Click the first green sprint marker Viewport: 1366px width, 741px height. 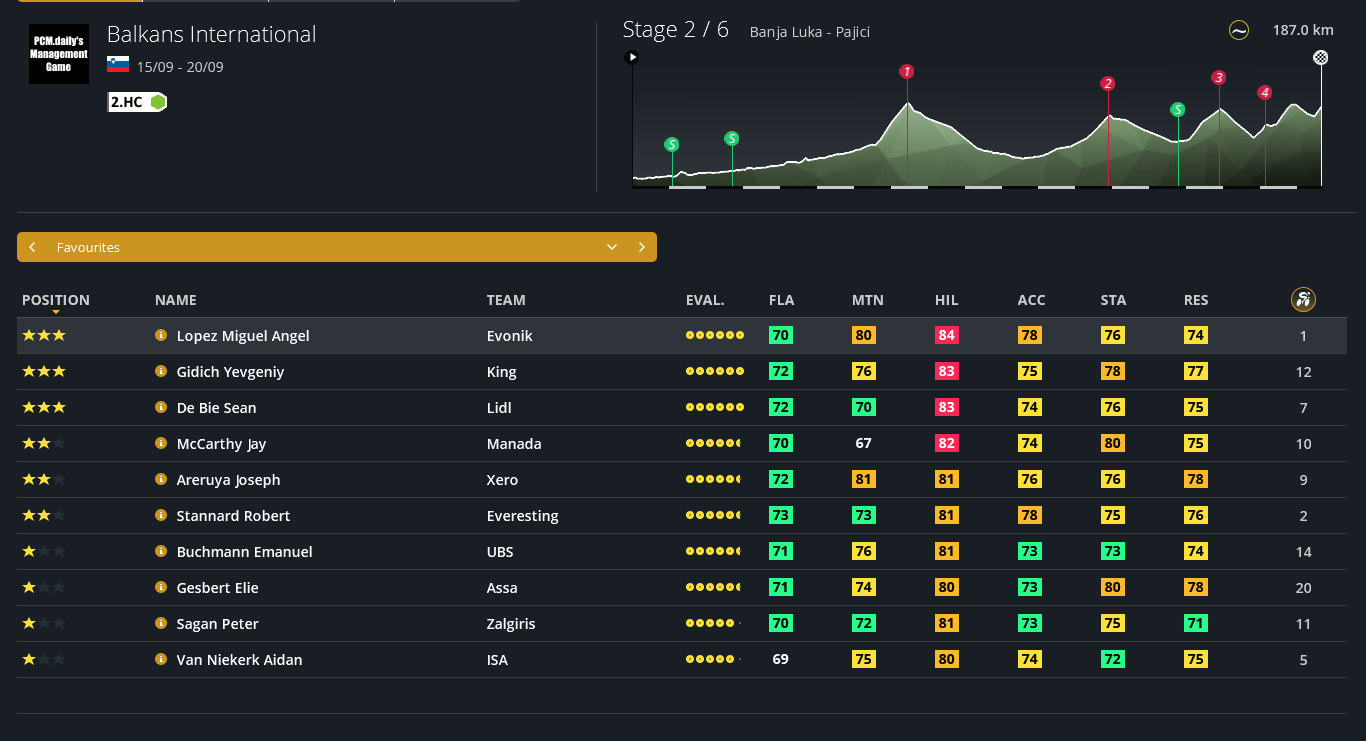click(672, 145)
